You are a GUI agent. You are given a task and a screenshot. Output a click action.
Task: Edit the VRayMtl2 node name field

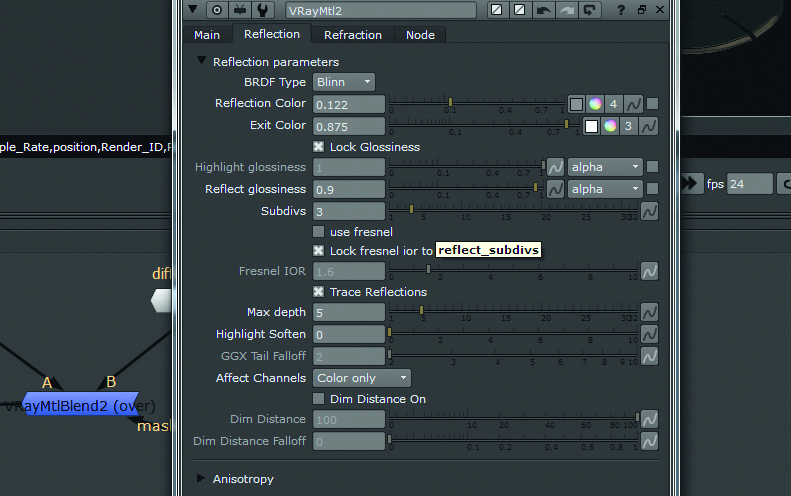click(381, 10)
